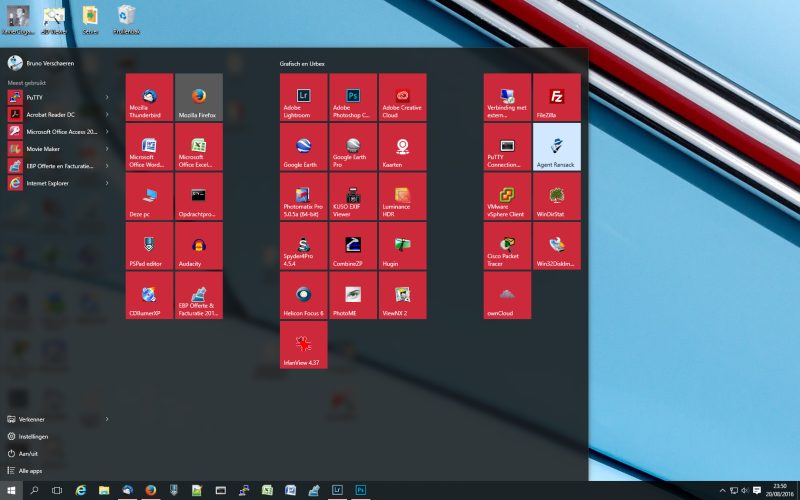Click the Windows Start button
The width and height of the screenshot is (800, 500).
click(11, 490)
